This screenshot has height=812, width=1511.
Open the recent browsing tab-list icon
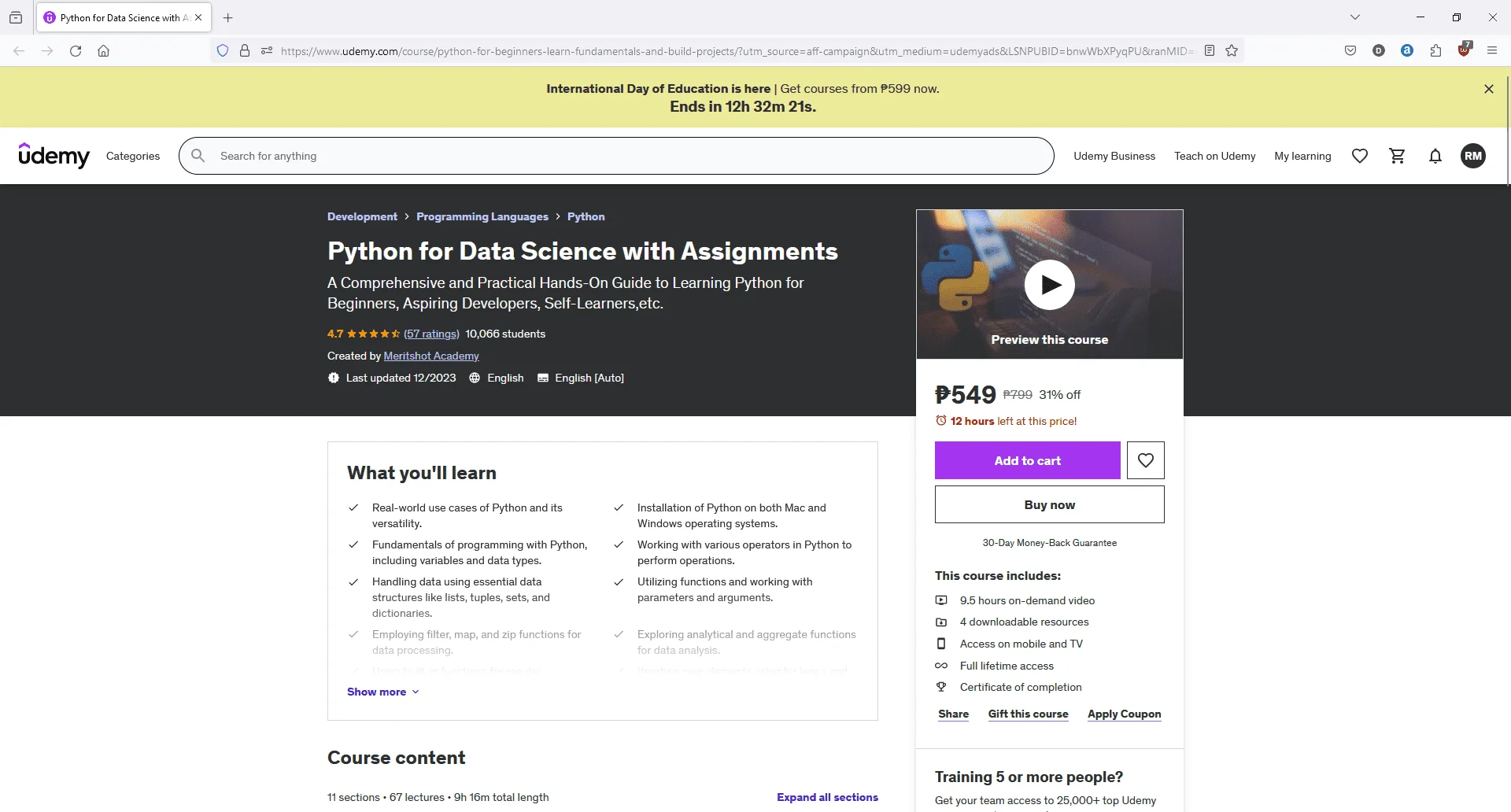coord(16,17)
